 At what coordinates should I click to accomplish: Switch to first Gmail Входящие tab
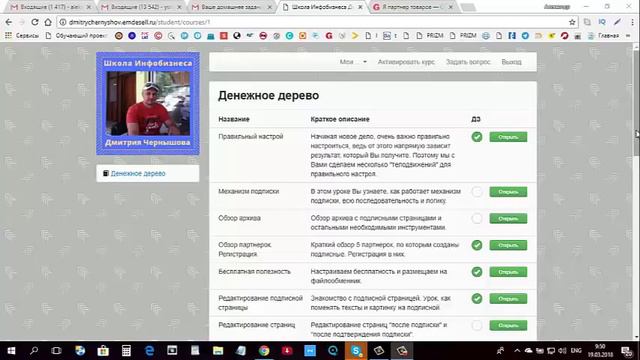(50, 7)
